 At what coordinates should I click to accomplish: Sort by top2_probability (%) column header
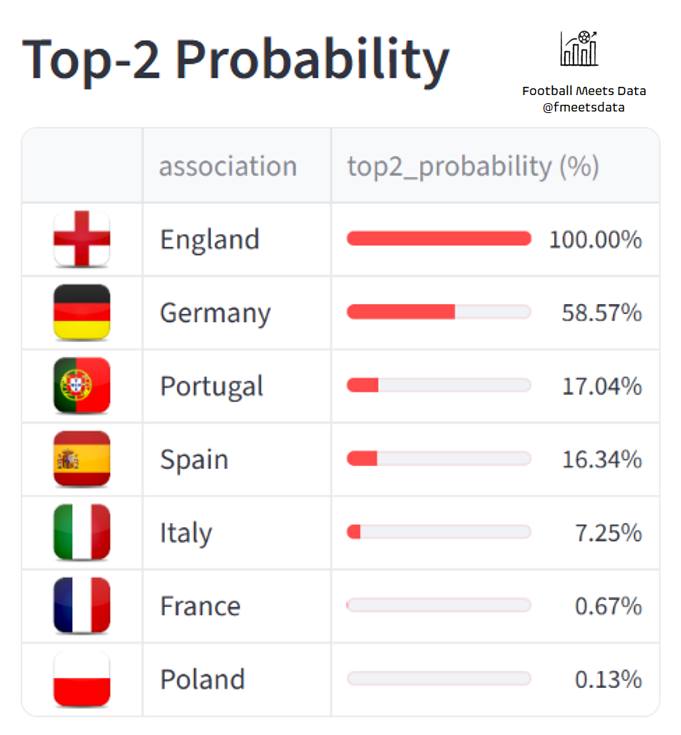tap(473, 166)
